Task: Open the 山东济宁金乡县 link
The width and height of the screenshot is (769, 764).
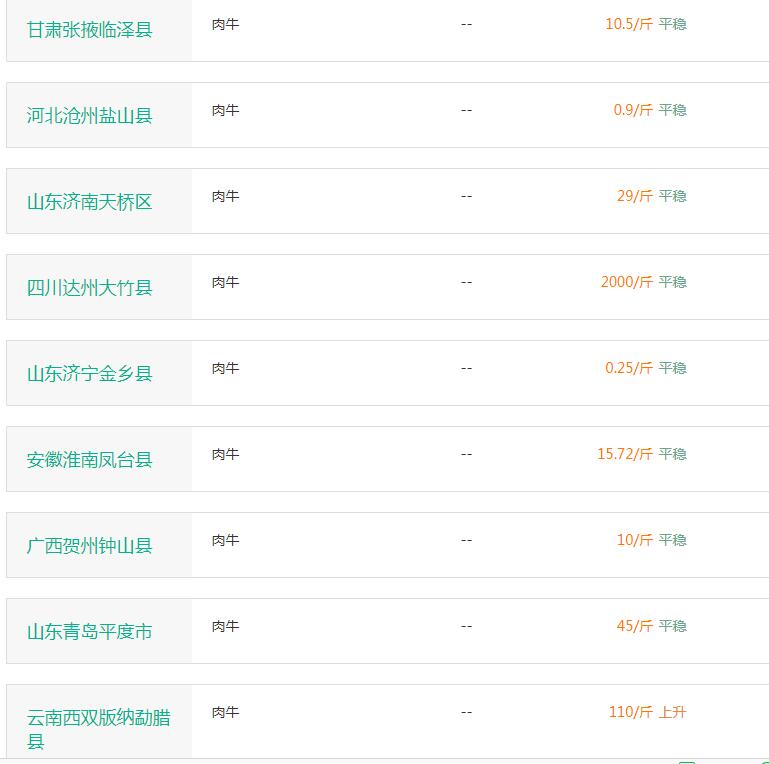Action: pyautogui.click(x=89, y=374)
